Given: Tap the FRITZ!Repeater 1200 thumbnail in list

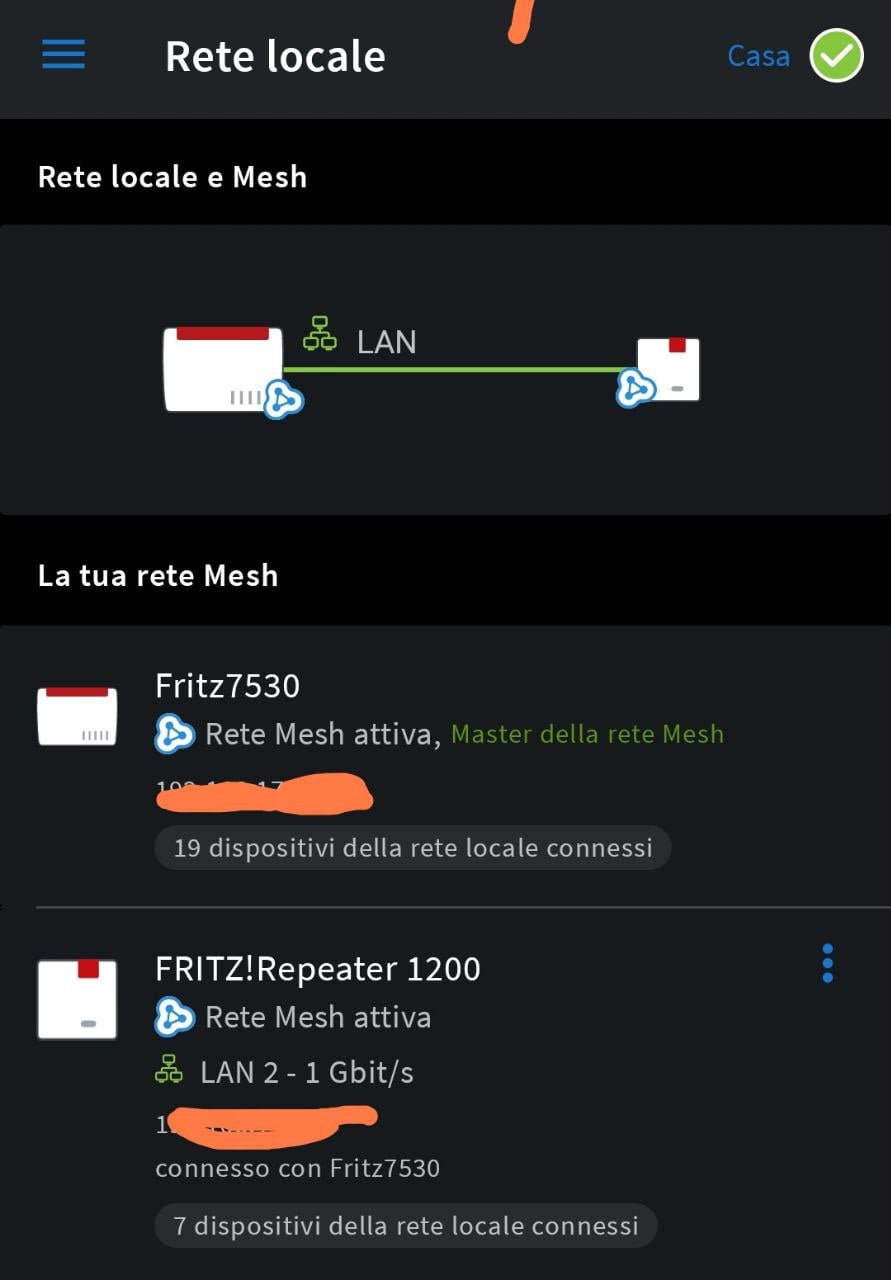Looking at the screenshot, I should (77, 999).
